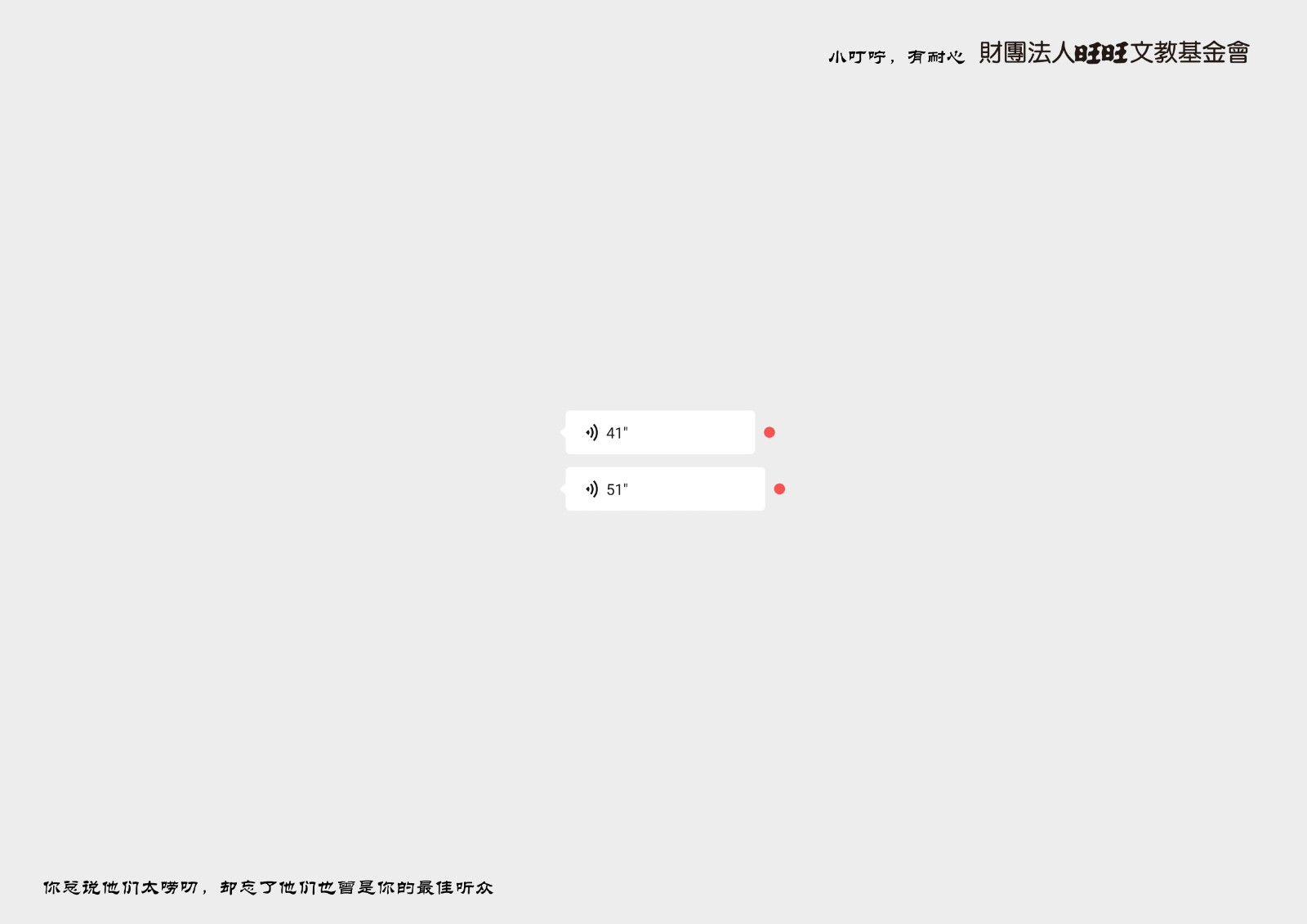Image resolution: width=1307 pixels, height=924 pixels.
Task: Click the caption phrase 却忘了他们也曾是你的最佳听众
Action: (356, 887)
